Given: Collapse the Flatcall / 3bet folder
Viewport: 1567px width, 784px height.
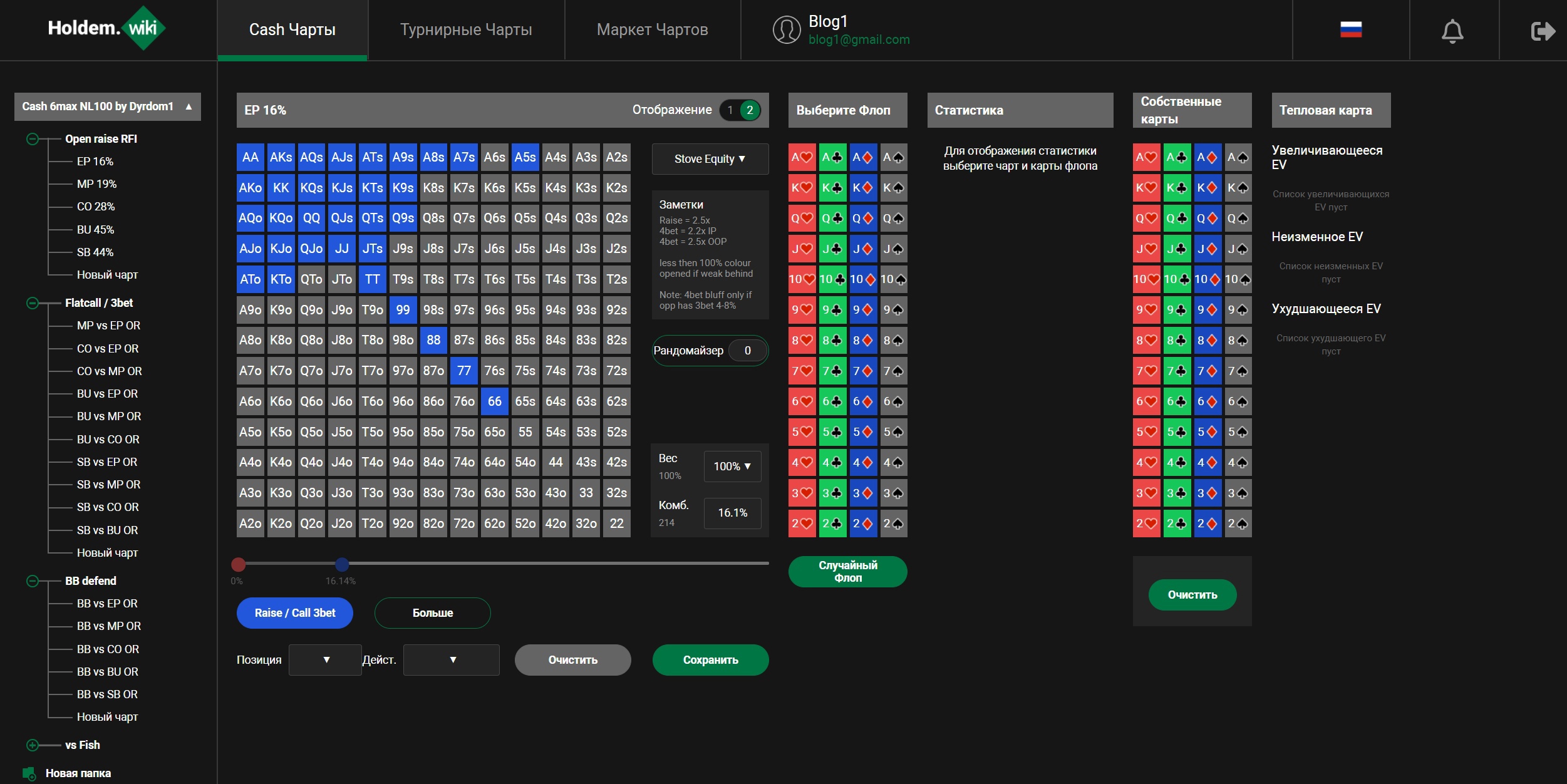Looking at the screenshot, I should pyautogui.click(x=33, y=303).
